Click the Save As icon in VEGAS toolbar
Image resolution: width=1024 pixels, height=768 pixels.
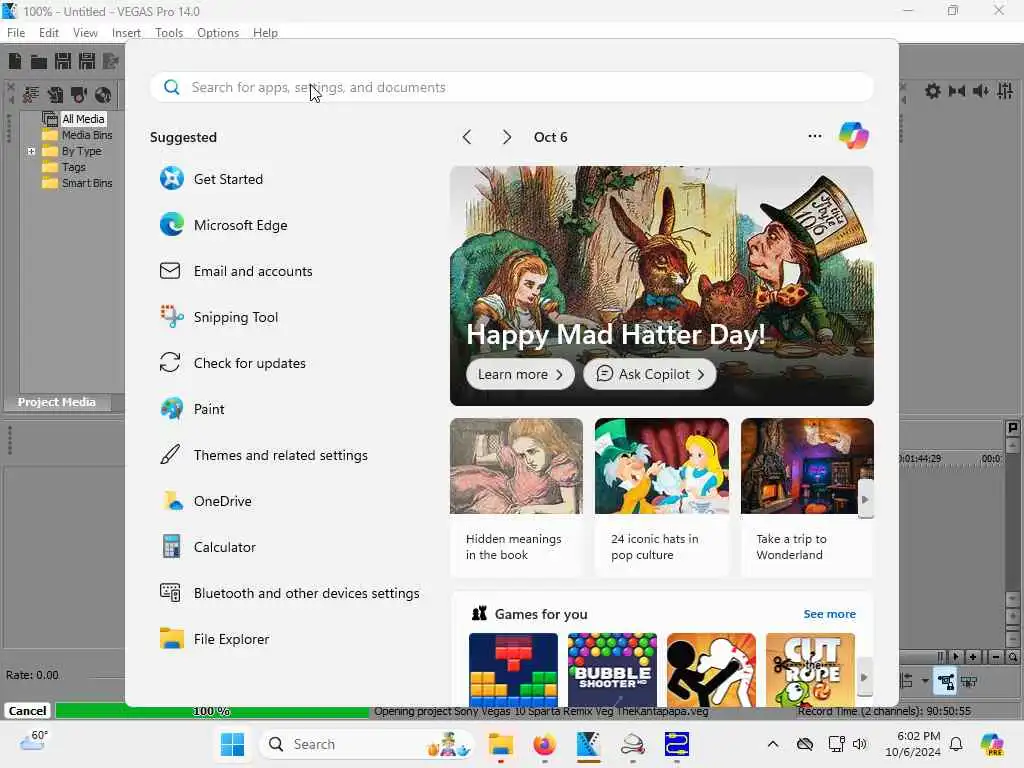click(87, 61)
